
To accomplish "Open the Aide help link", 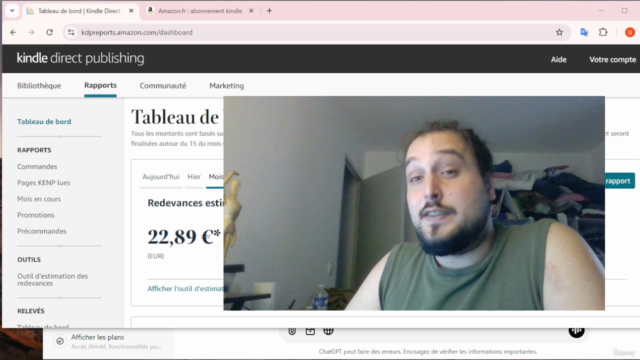I will point(558,60).
